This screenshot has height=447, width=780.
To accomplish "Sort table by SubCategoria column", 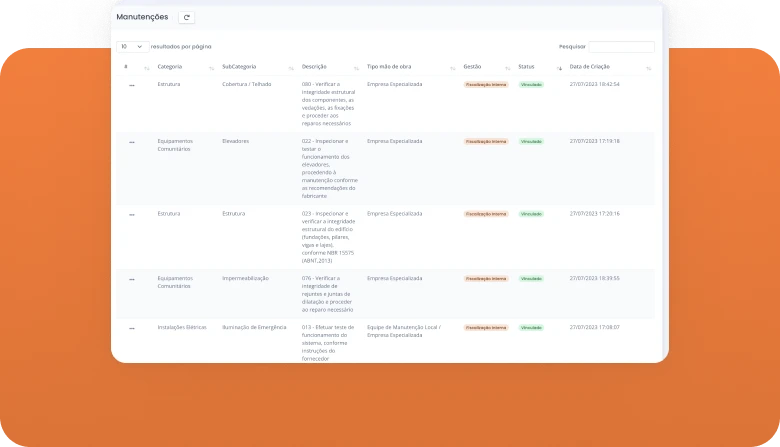I will pos(240,67).
